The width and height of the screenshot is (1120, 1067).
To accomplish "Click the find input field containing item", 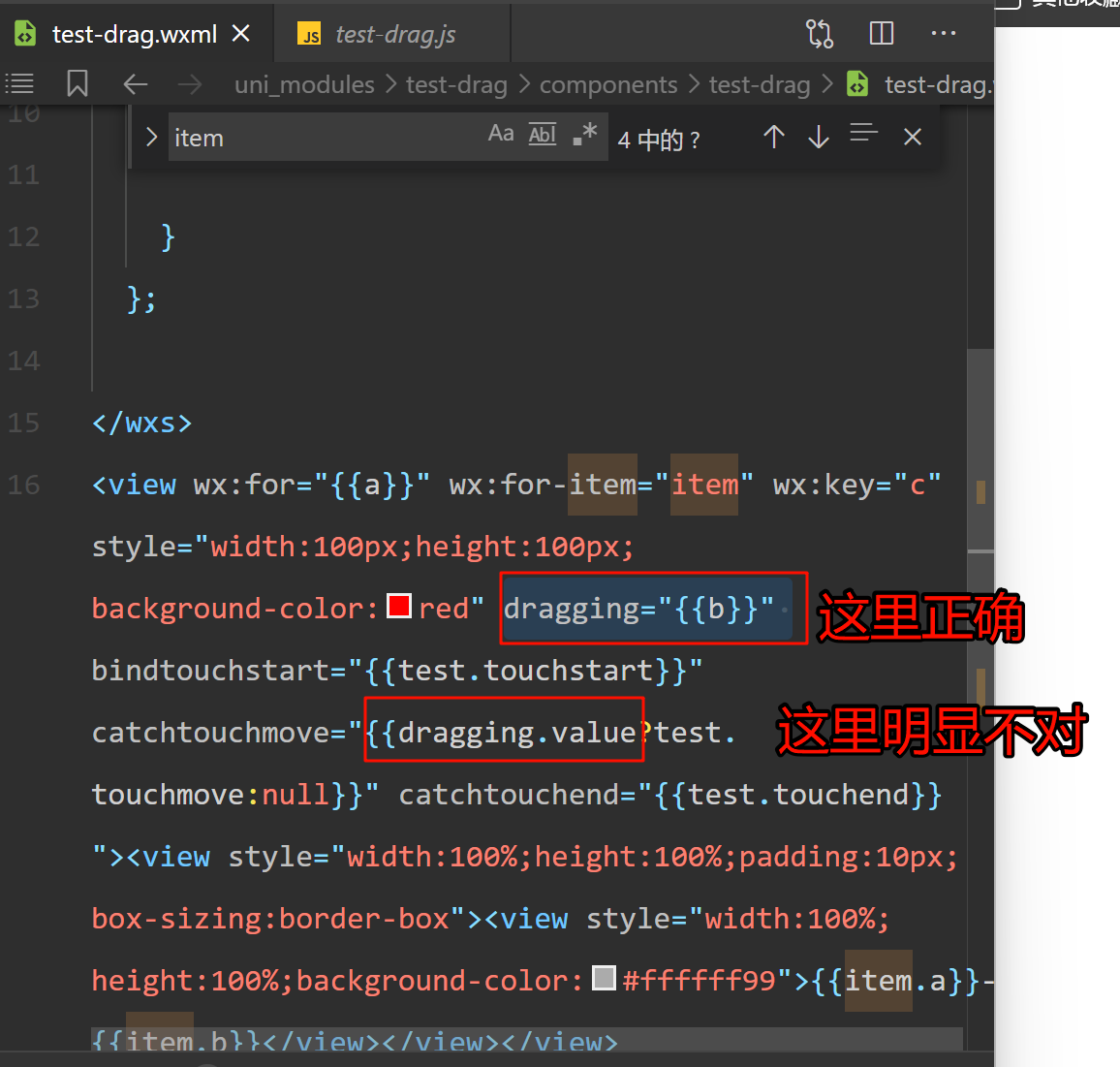I will [x=325, y=138].
